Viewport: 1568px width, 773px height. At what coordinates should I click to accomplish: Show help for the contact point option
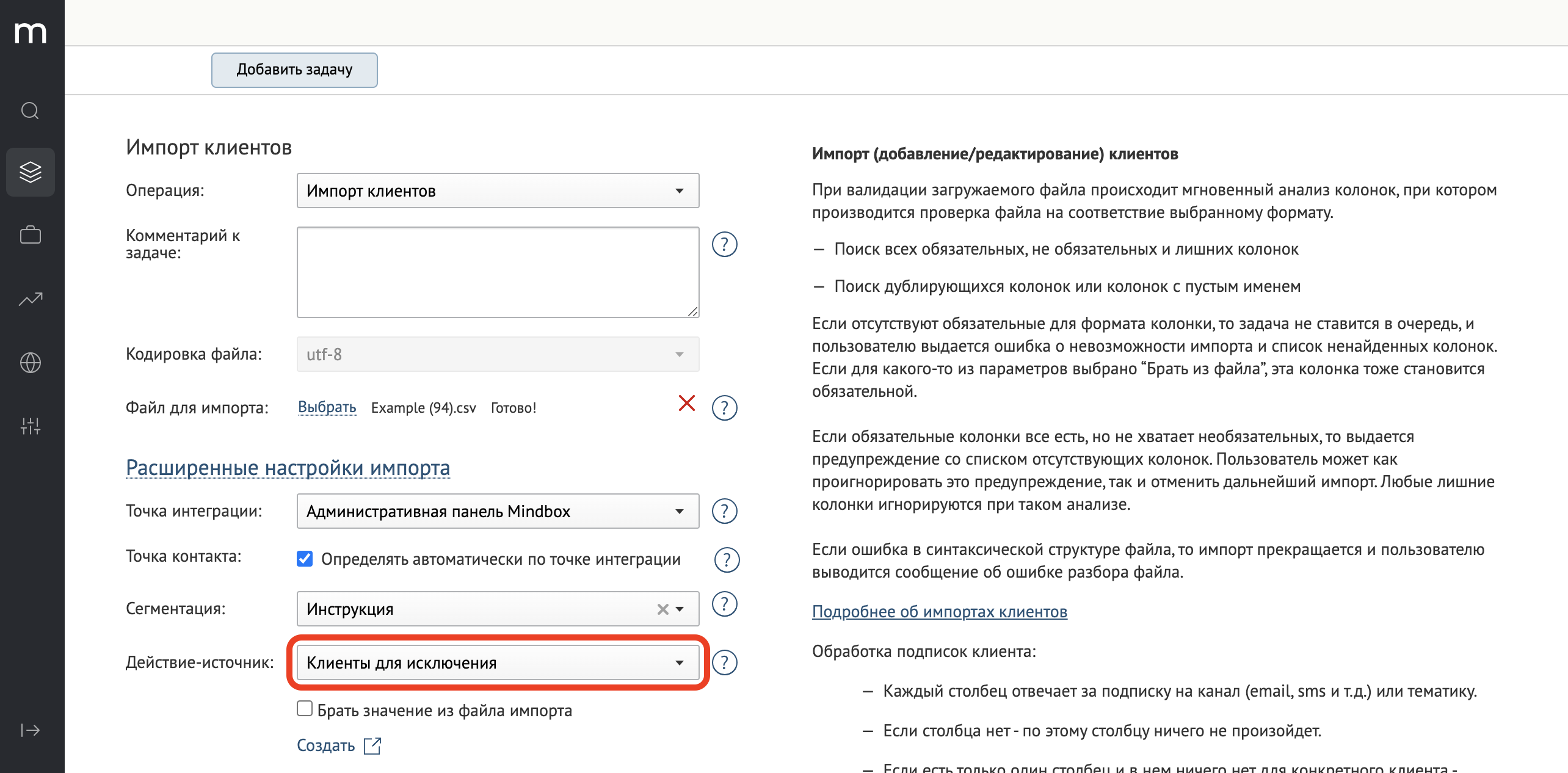(727, 559)
